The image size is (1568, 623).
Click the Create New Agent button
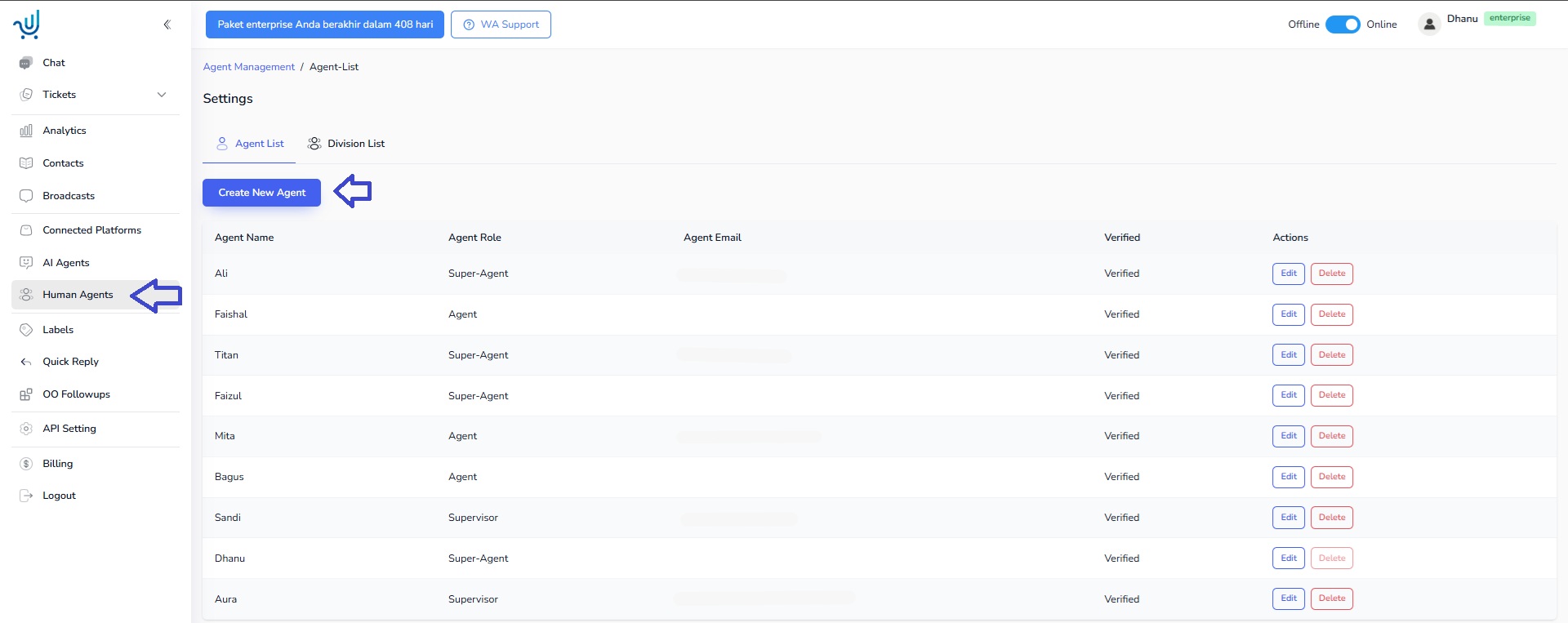pos(261,193)
